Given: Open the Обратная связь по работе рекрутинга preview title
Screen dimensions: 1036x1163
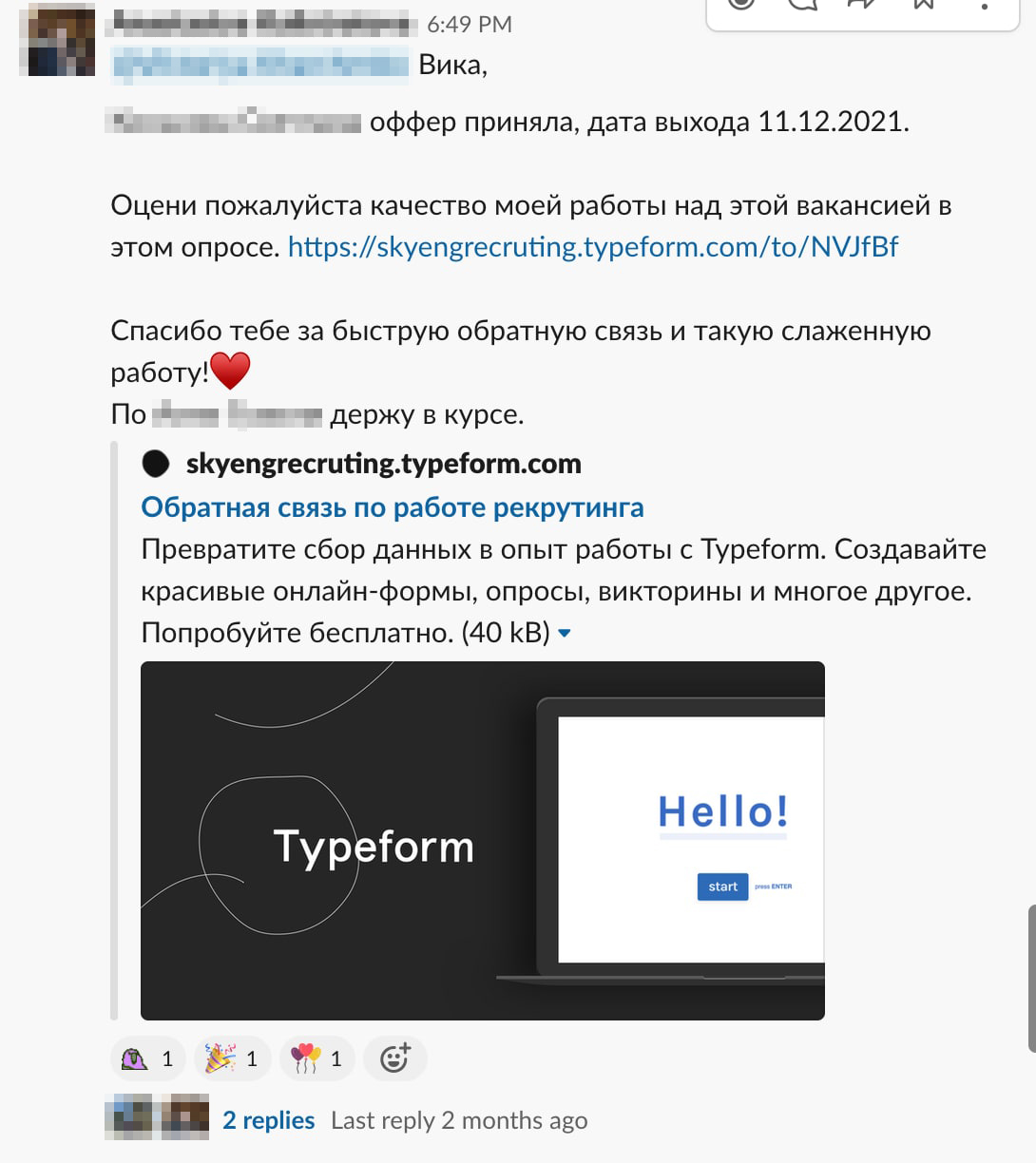Looking at the screenshot, I should click(x=393, y=507).
